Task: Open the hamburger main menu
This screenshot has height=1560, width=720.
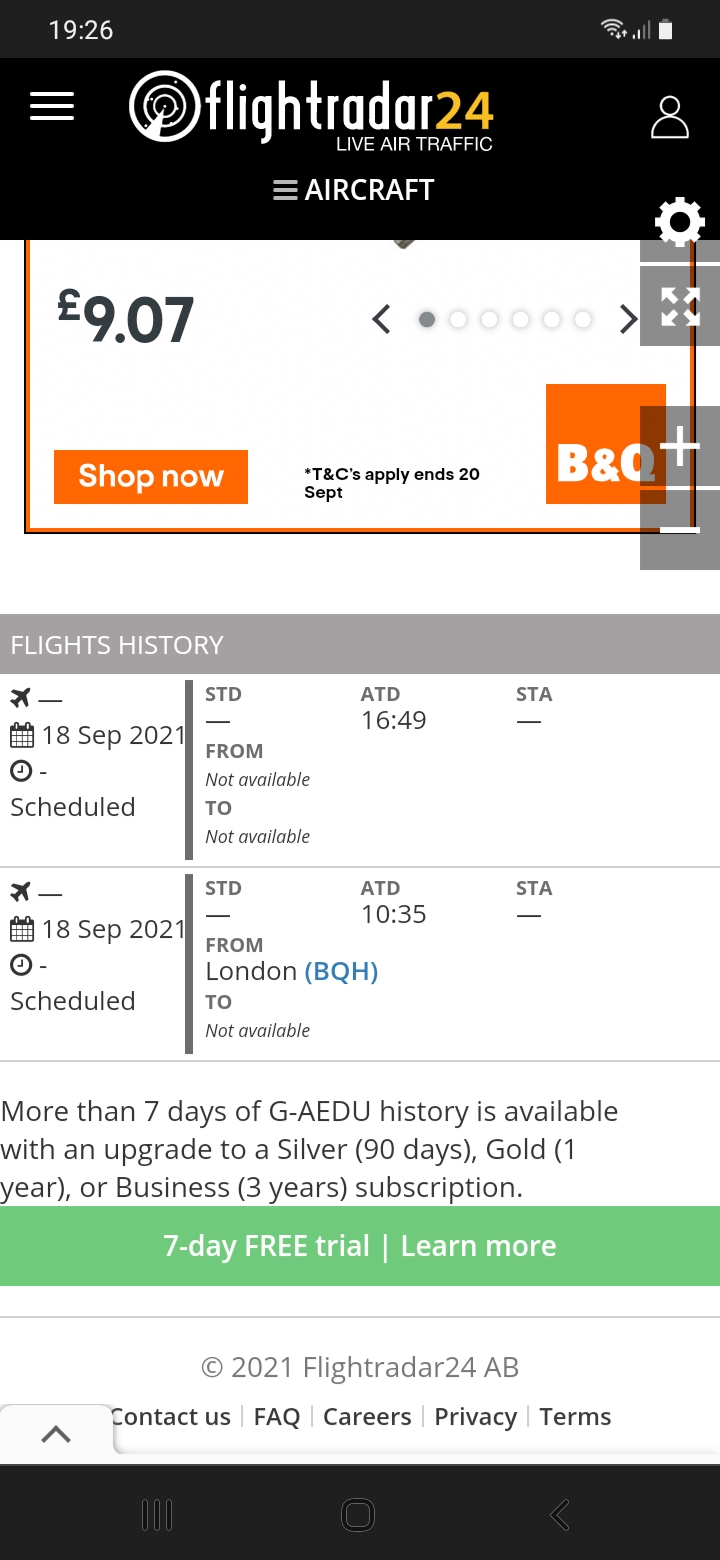Action: point(52,106)
